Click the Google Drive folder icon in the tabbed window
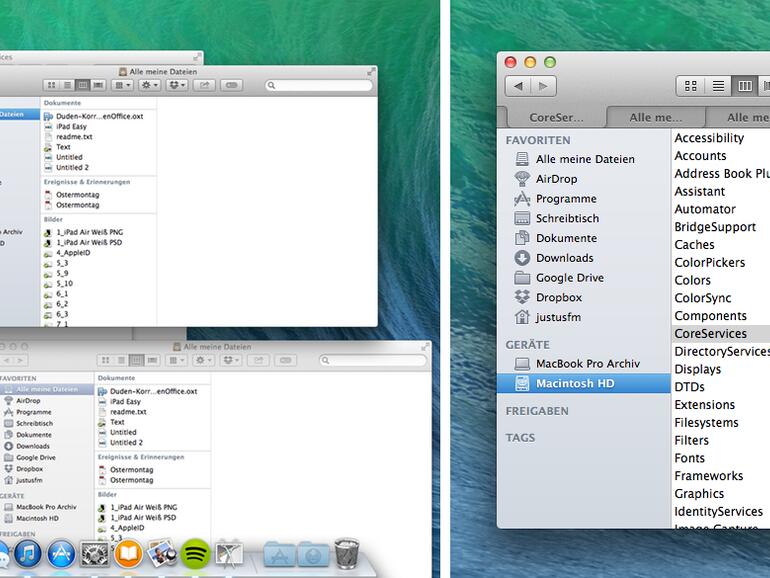The height and width of the screenshot is (578, 770). (x=522, y=278)
